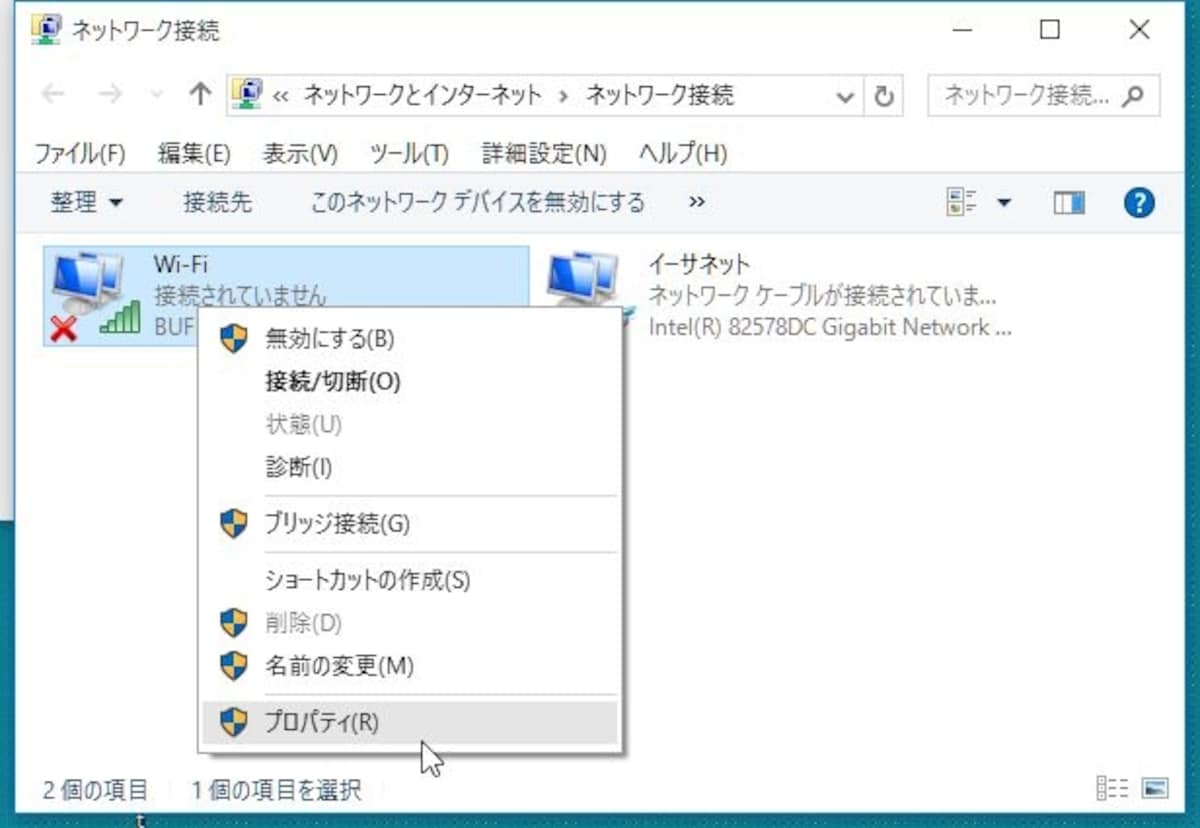Click shield icon beside ブリッジ接続(G)

pos(234,523)
